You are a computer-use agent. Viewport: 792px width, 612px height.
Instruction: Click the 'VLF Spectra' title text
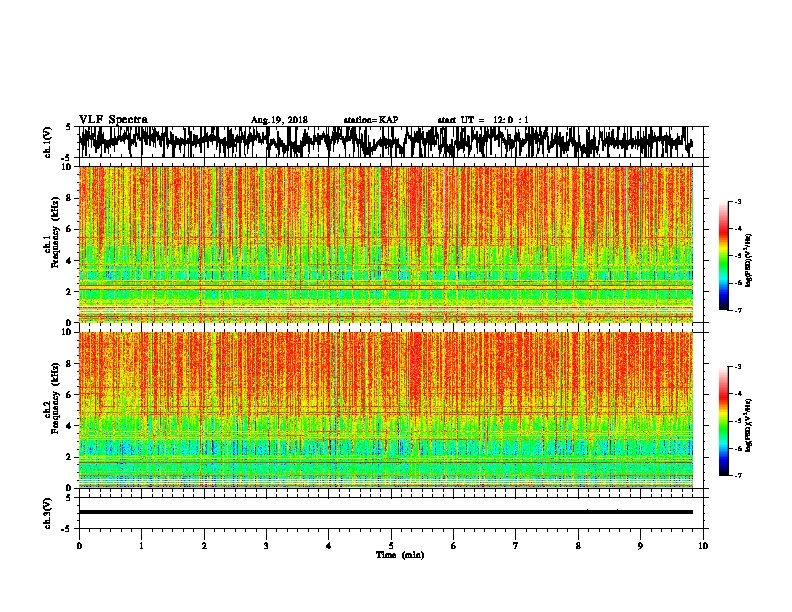[113, 120]
